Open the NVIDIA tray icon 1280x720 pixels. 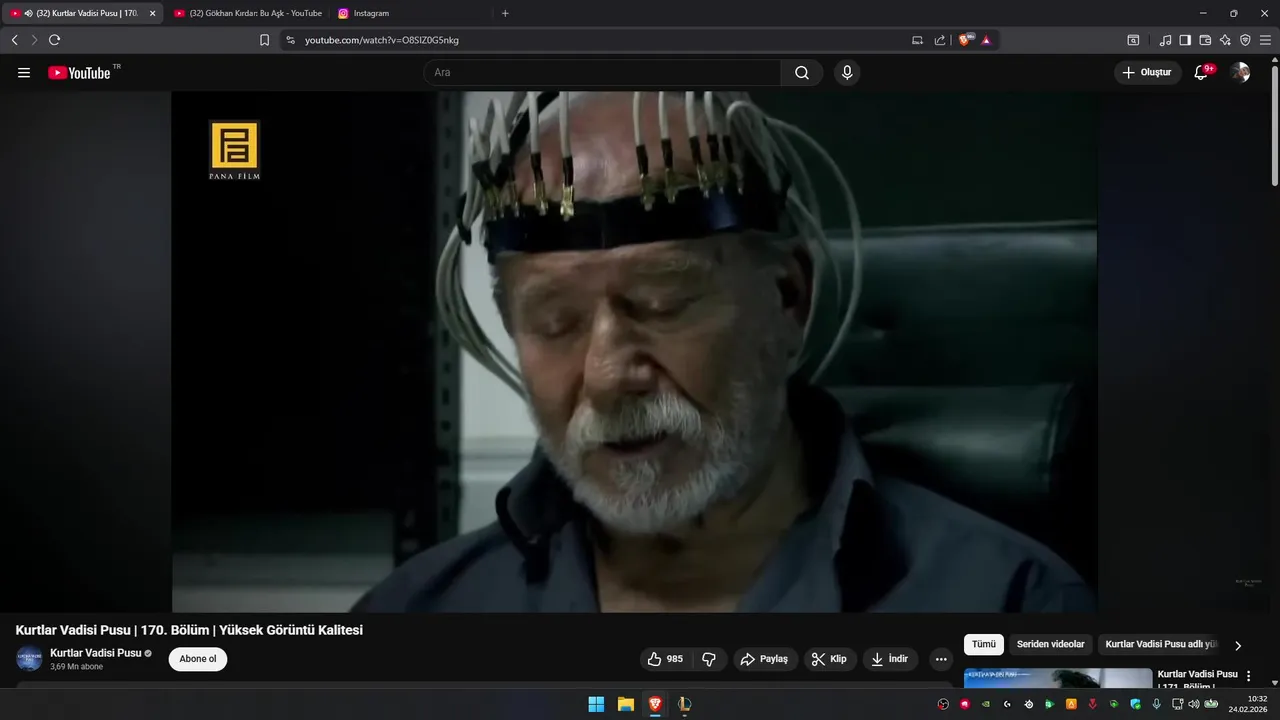tap(986, 704)
